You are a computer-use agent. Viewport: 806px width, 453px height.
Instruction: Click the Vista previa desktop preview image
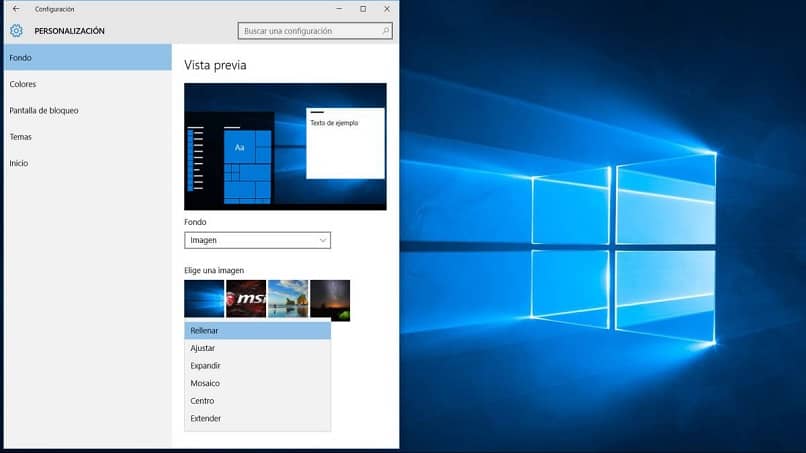(x=285, y=147)
